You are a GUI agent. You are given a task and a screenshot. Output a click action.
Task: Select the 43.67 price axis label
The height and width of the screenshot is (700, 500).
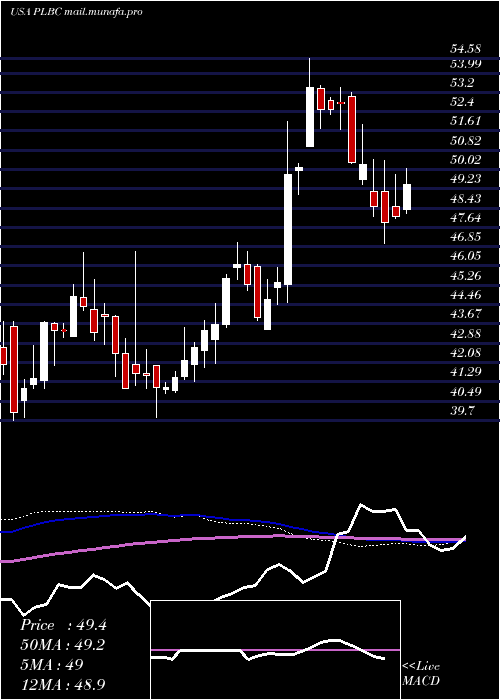click(x=464, y=314)
